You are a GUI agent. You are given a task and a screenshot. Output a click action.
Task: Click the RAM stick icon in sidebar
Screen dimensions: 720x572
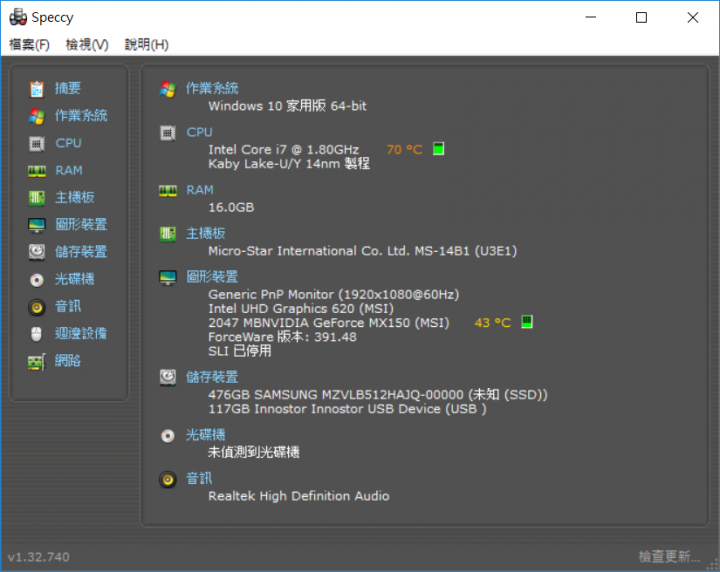pos(37,171)
